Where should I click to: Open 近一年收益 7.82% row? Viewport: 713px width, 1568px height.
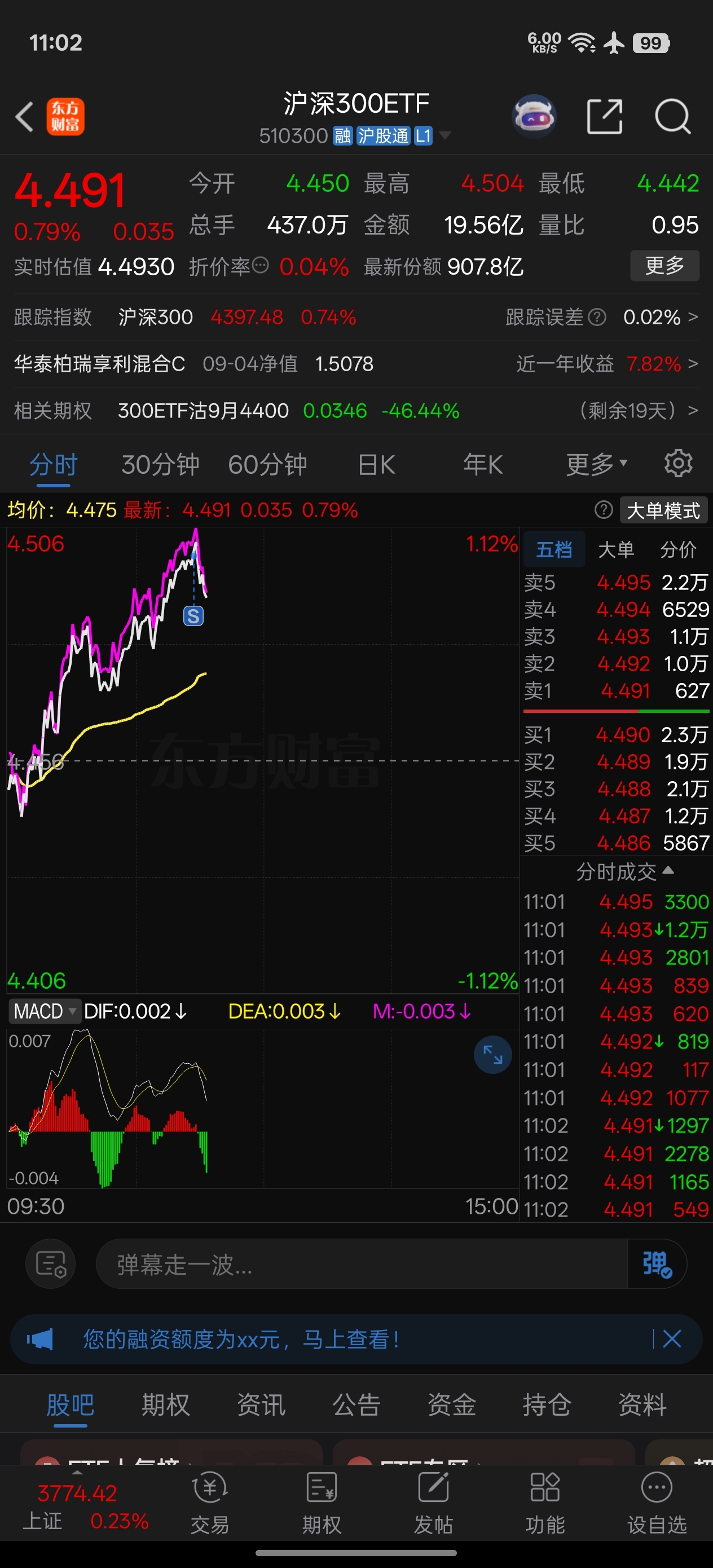pyautogui.click(x=607, y=363)
